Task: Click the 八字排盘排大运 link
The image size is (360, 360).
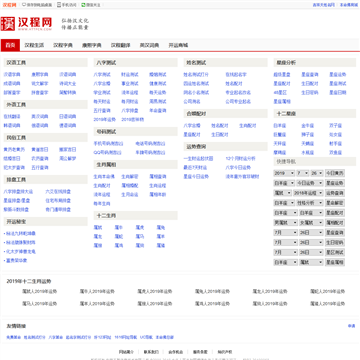Action: pyautogui.click(x=18, y=192)
